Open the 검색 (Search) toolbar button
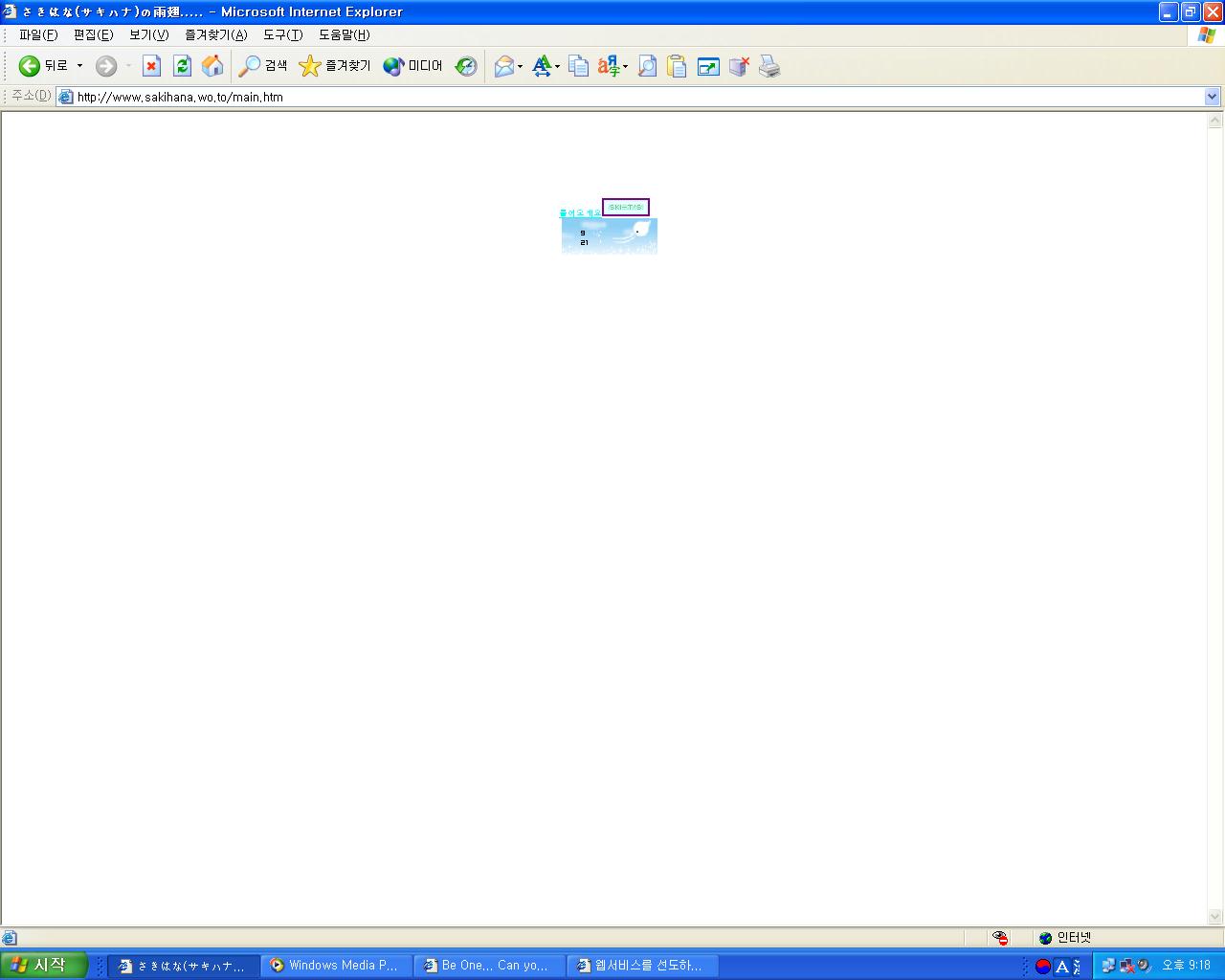 coord(263,66)
